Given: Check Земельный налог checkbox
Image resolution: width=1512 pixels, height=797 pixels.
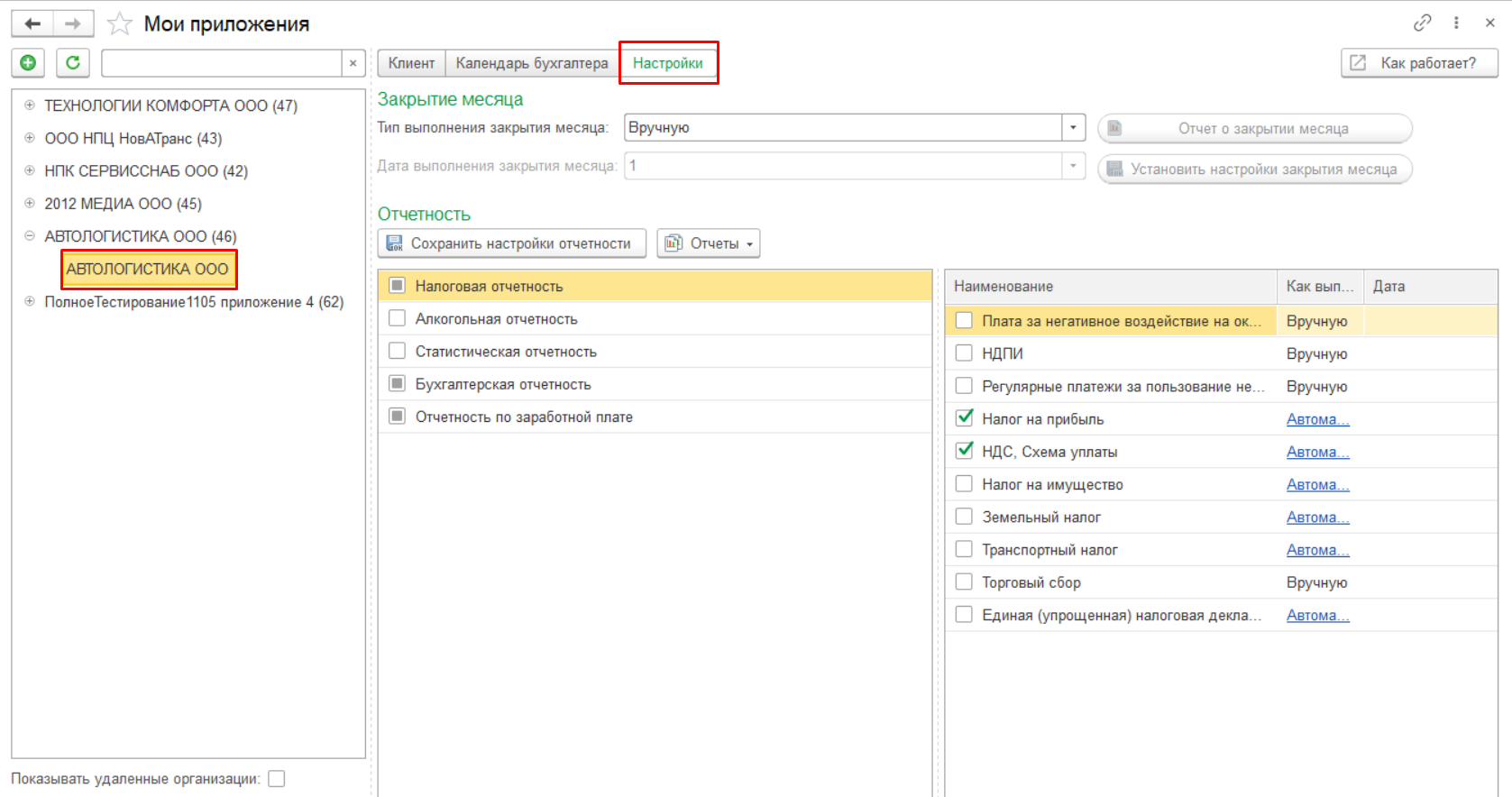Looking at the screenshot, I should (x=964, y=517).
